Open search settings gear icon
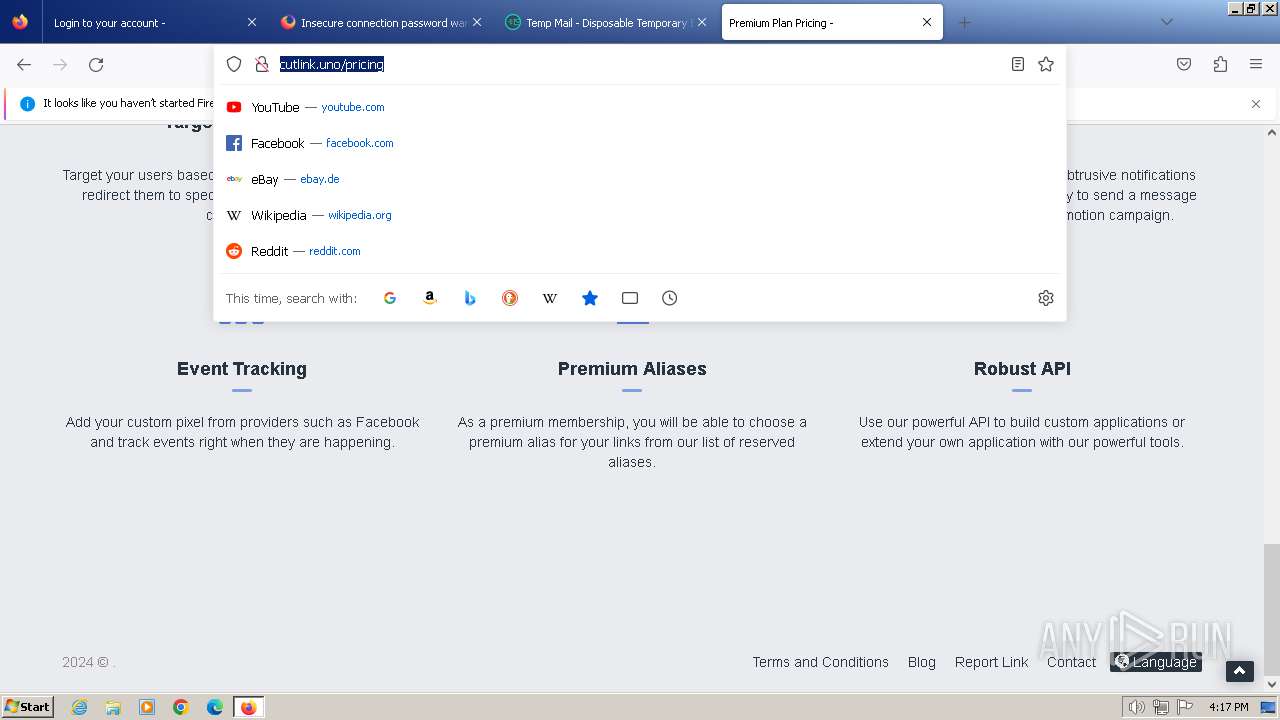This screenshot has width=1280, height=720. tap(1046, 298)
